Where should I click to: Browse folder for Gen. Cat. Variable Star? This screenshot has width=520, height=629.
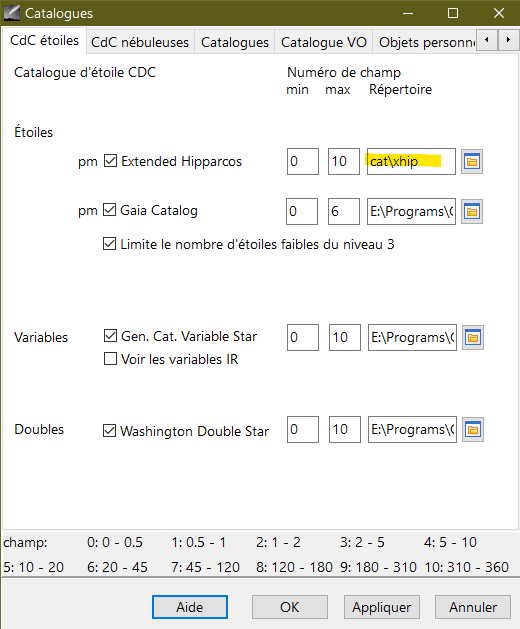[473, 337]
